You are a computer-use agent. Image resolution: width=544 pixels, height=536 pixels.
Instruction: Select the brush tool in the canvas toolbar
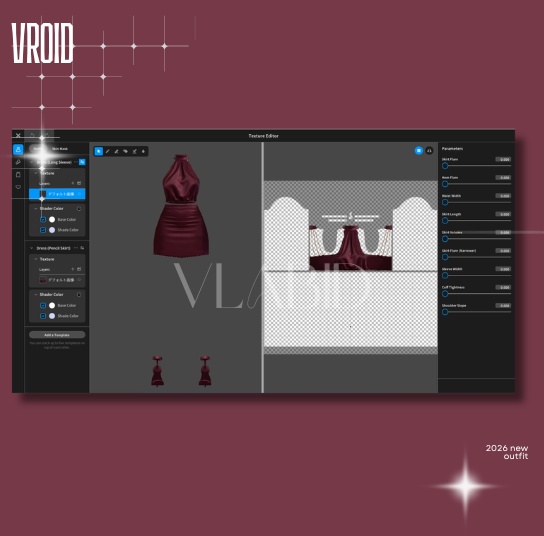click(108, 151)
